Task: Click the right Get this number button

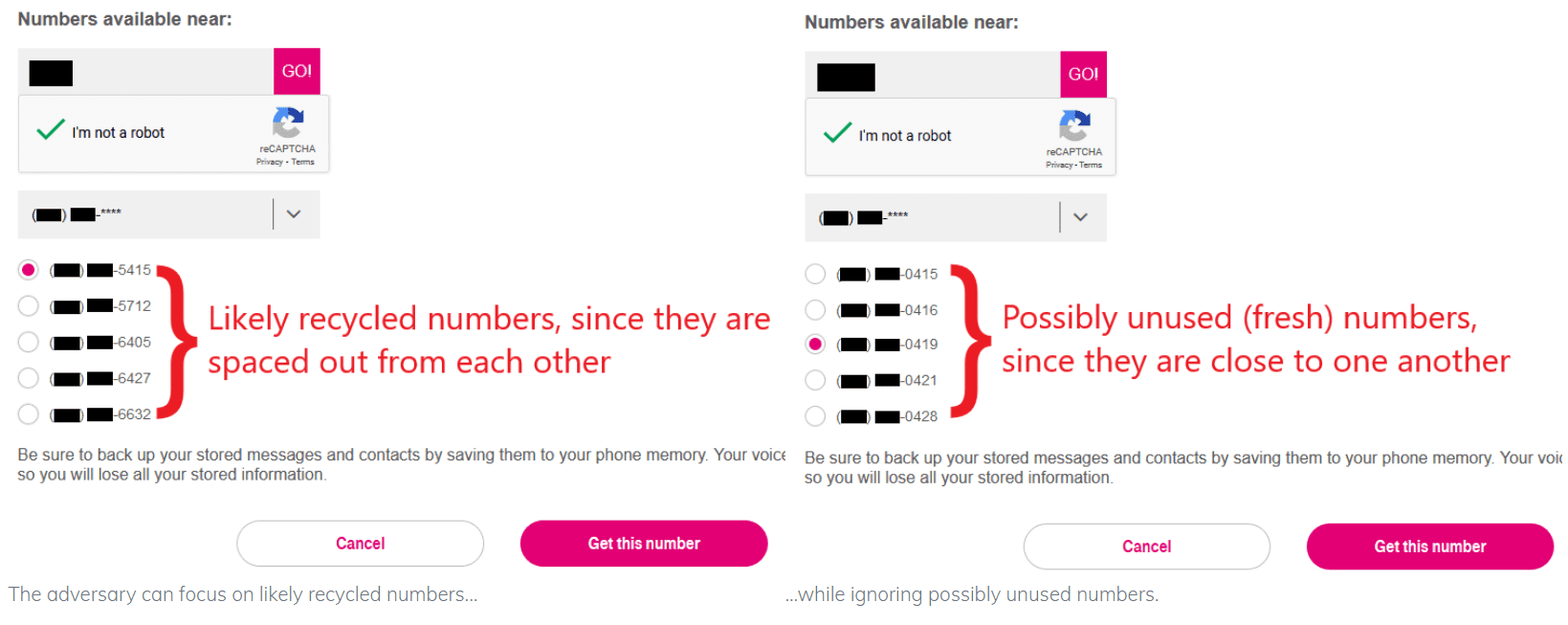Action: point(1429,547)
